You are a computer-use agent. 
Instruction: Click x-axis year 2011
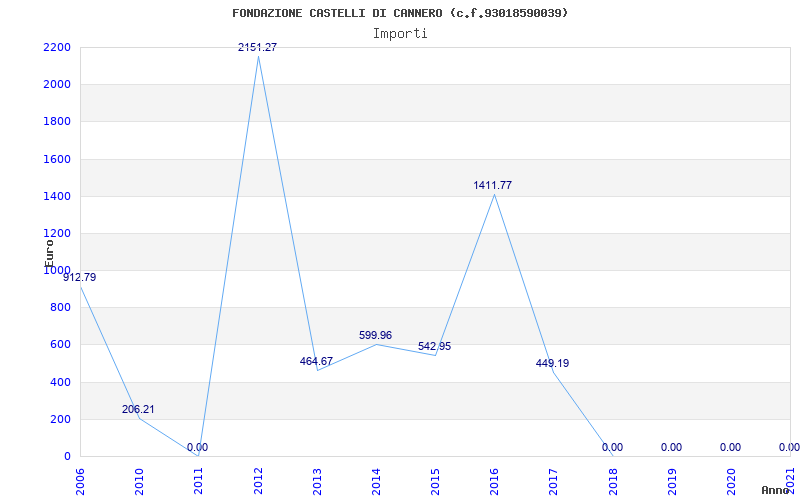(199, 482)
